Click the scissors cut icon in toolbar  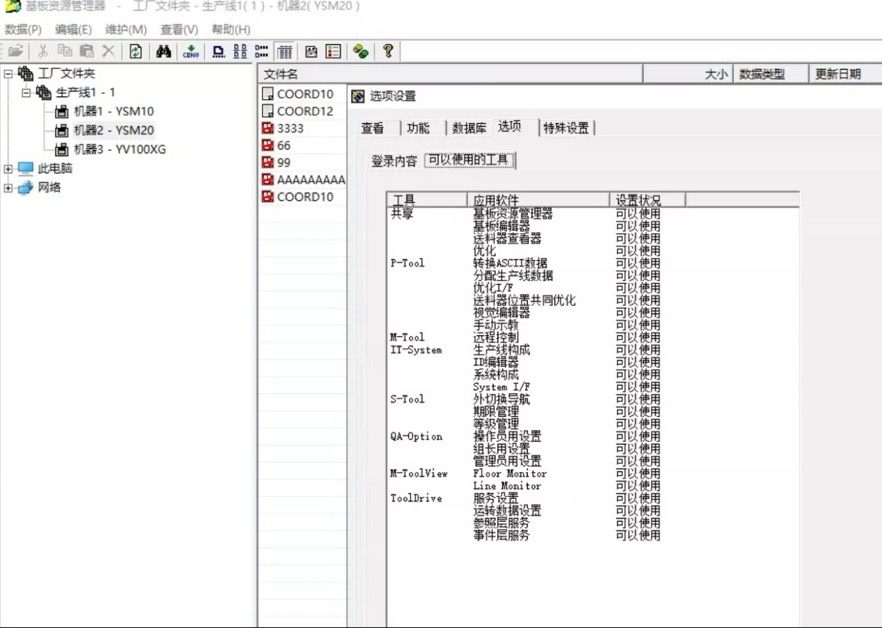(x=43, y=51)
